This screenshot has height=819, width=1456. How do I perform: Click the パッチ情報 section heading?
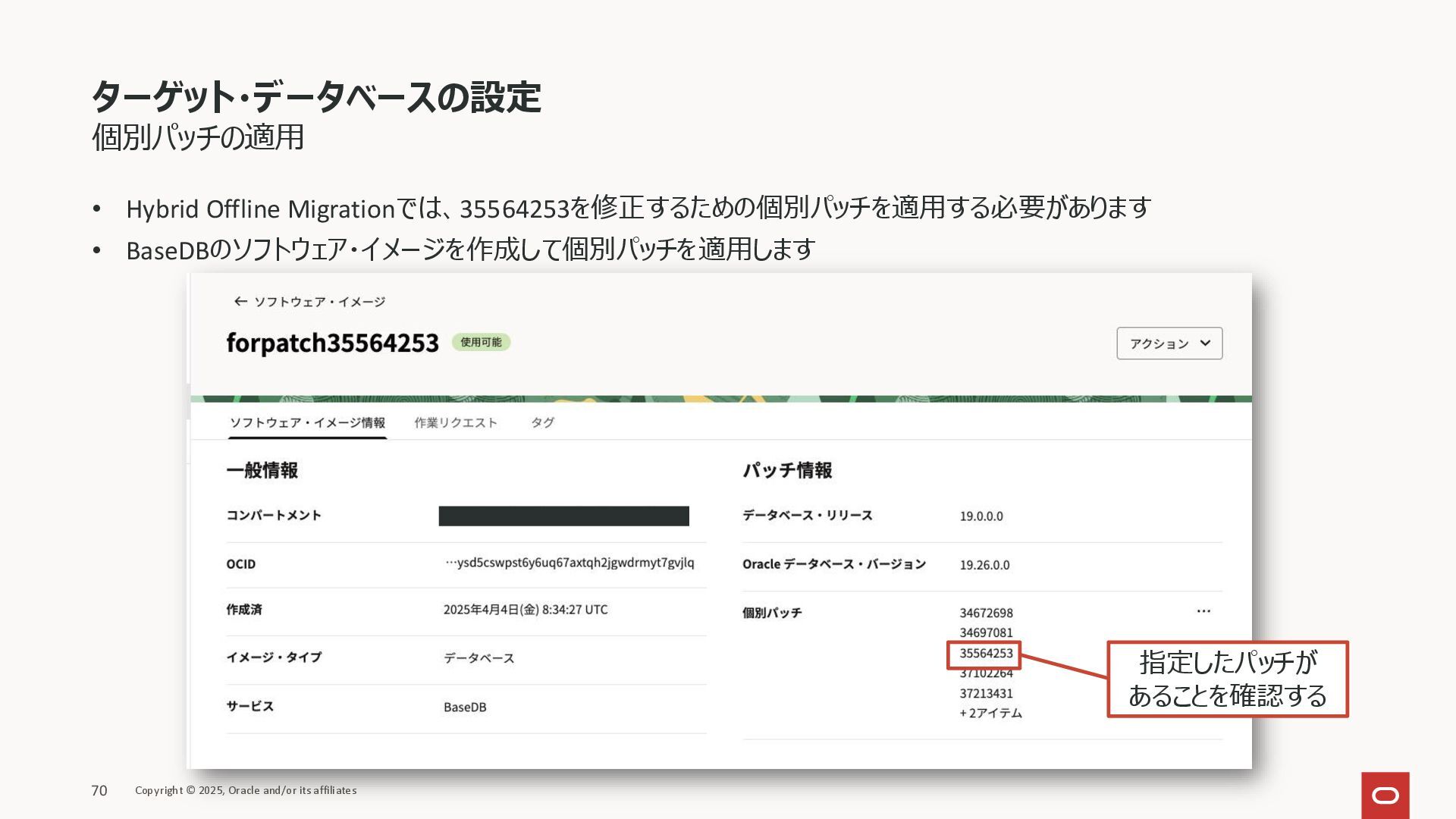(787, 470)
